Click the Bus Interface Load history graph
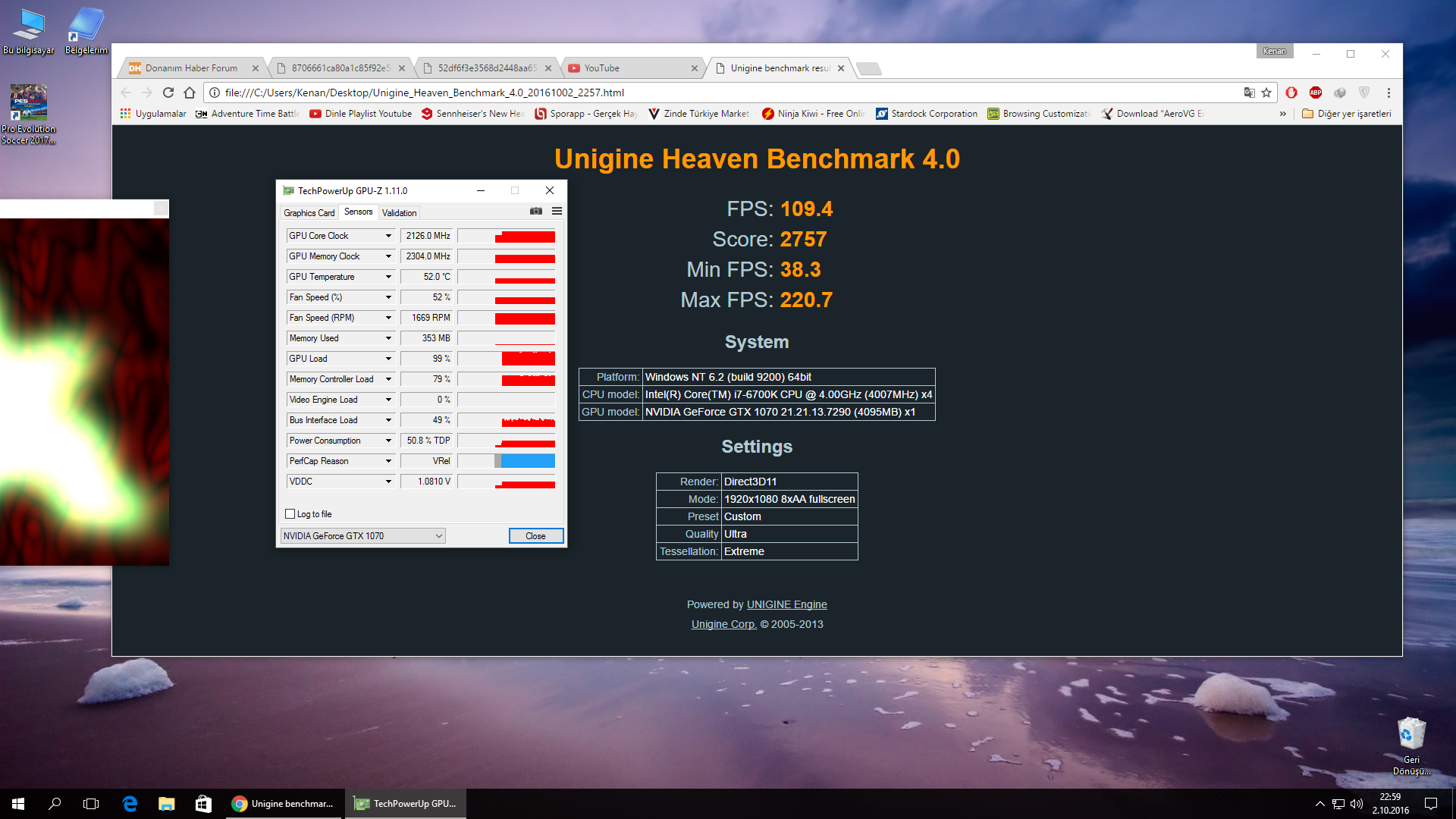 coord(506,420)
